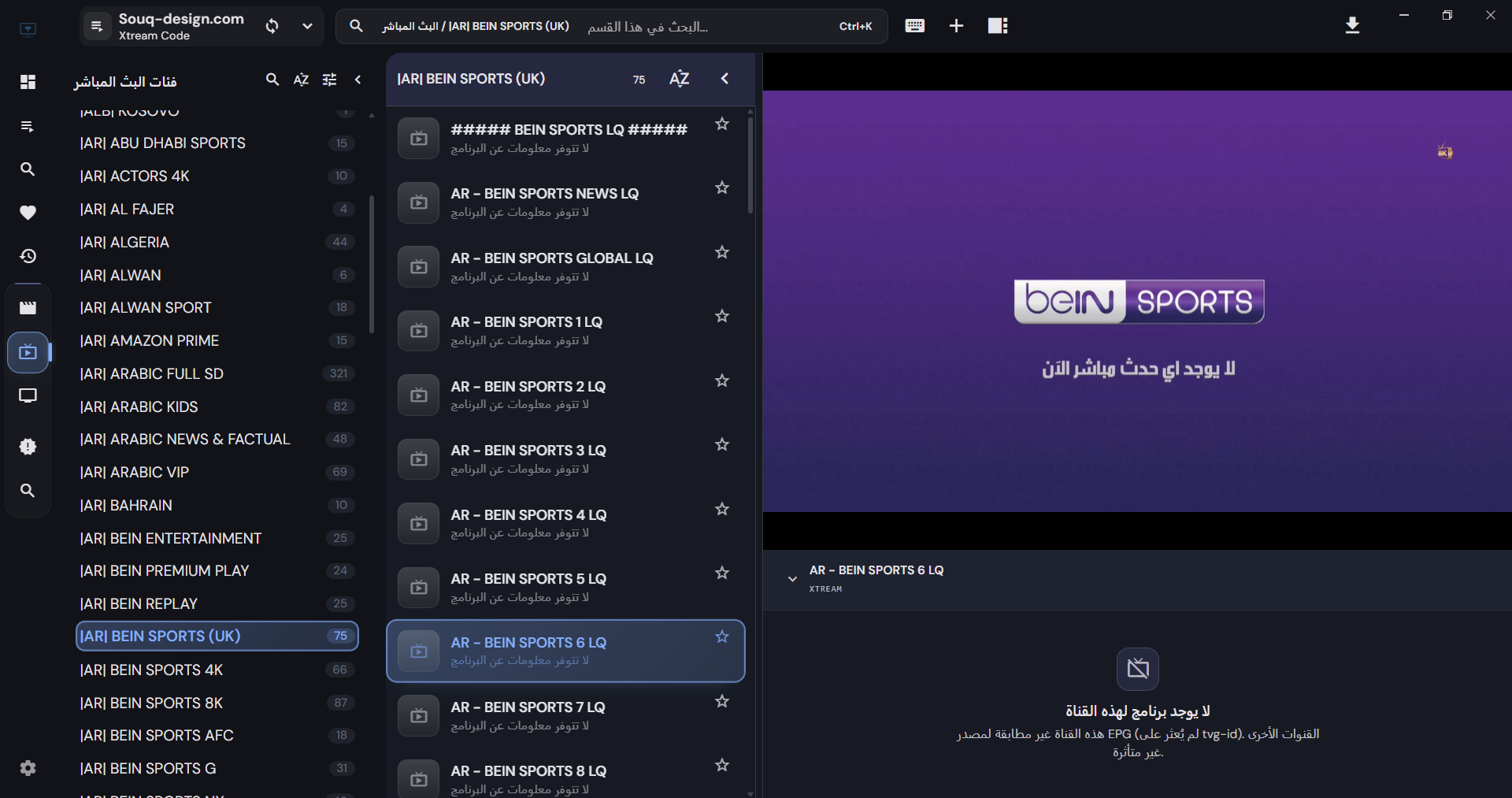This screenshot has width=1512, height=798.
Task: Open the alert badge icon in sidebar
Action: click(28, 447)
